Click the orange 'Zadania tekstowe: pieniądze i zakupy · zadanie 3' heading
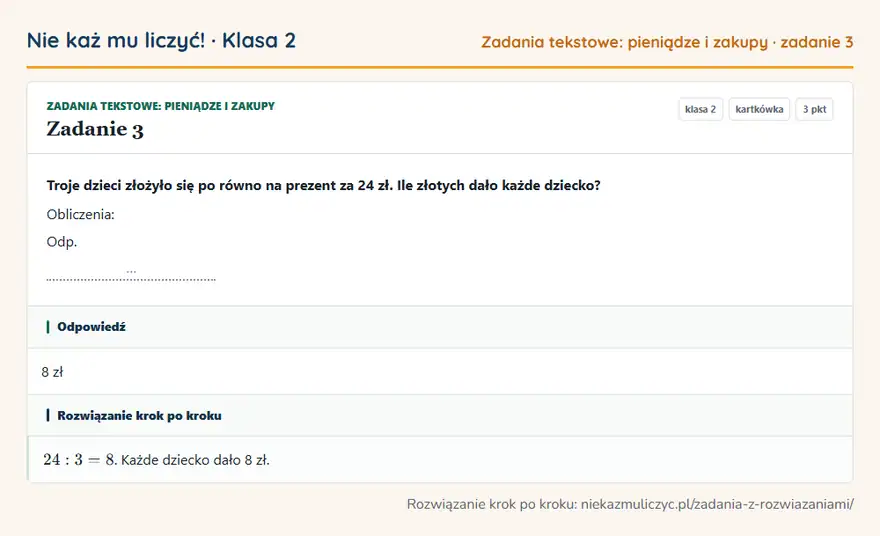Viewport: 880px width, 536px height. click(x=667, y=42)
